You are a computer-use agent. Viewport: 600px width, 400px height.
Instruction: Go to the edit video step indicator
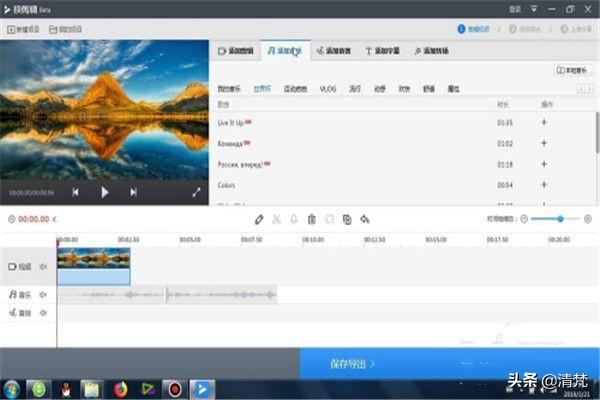click(474, 29)
